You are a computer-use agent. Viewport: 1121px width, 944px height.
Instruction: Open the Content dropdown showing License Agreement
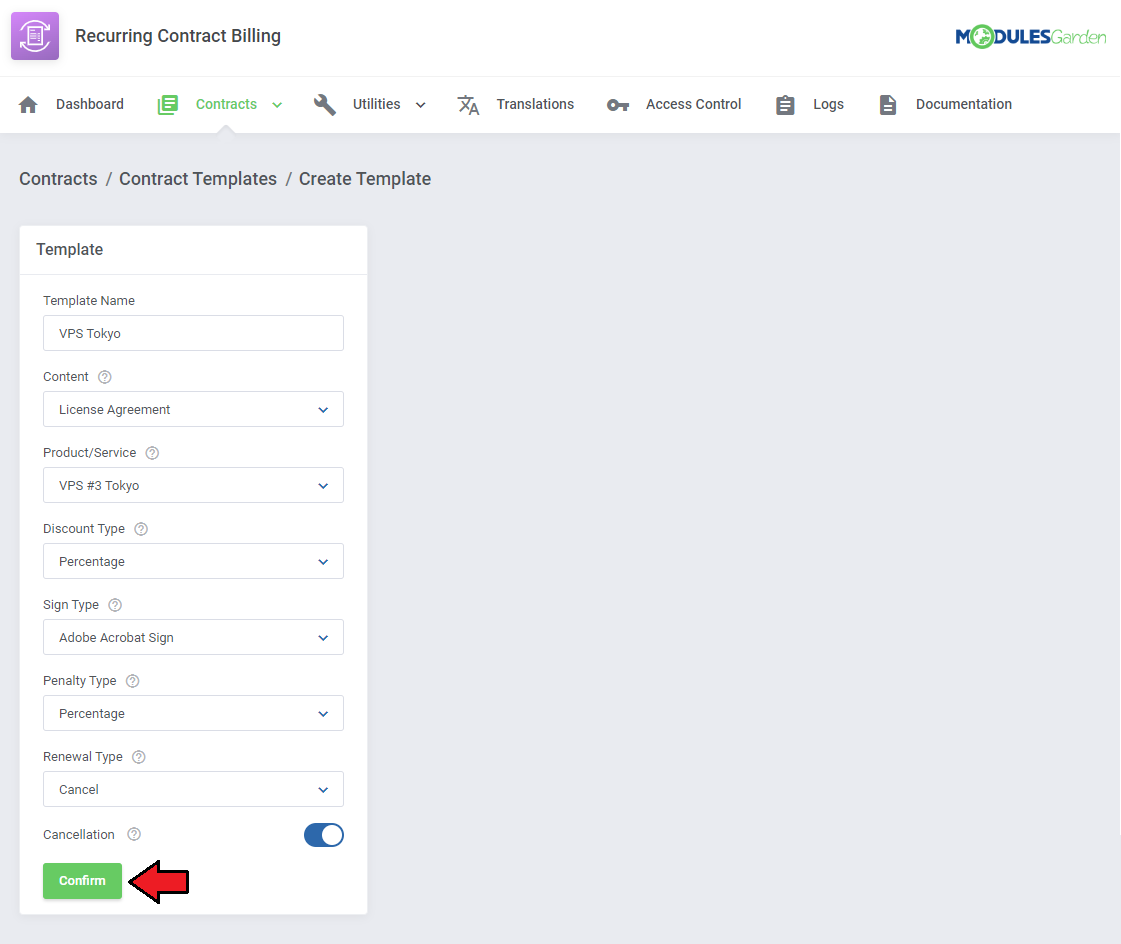click(193, 409)
